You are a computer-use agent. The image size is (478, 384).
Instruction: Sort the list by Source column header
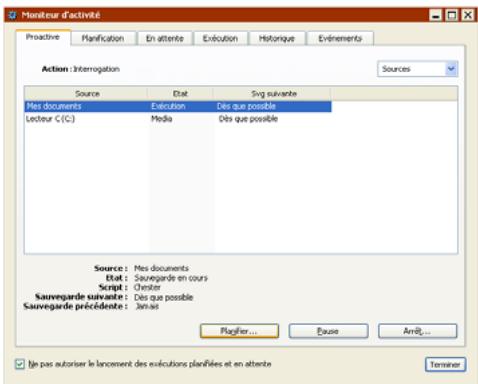(87, 94)
